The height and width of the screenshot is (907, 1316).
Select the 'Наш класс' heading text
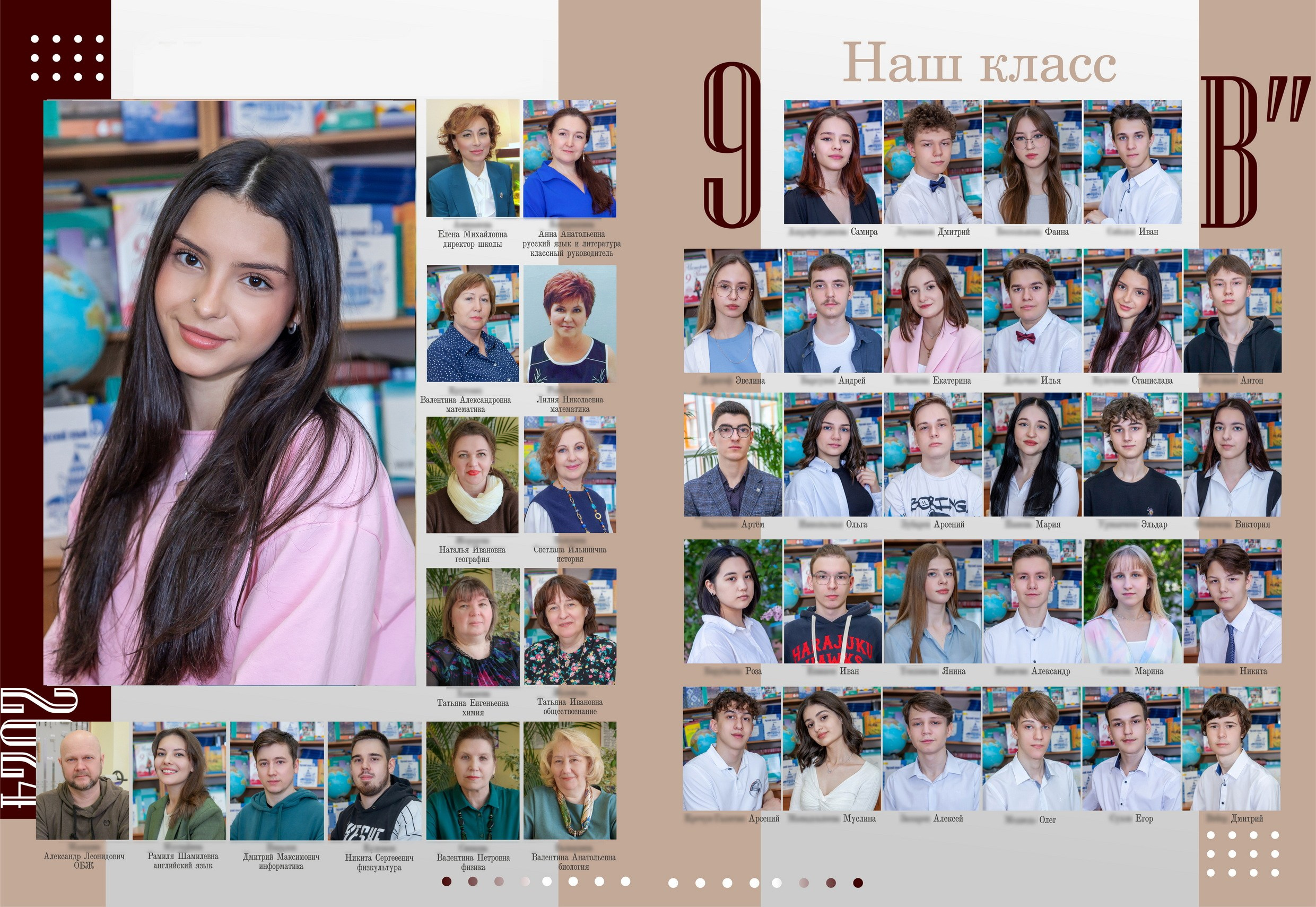click(979, 64)
